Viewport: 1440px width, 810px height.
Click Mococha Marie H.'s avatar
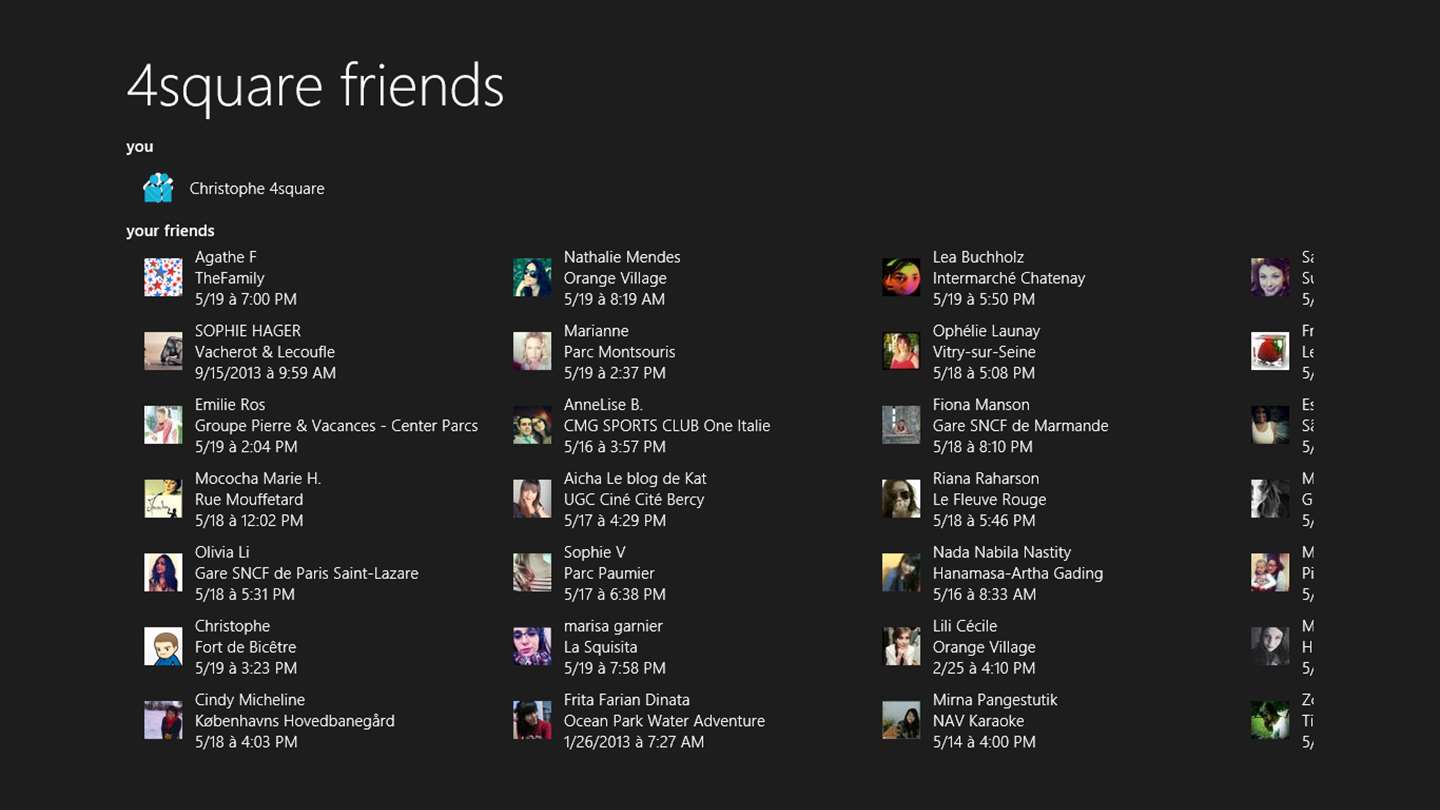tap(163, 499)
